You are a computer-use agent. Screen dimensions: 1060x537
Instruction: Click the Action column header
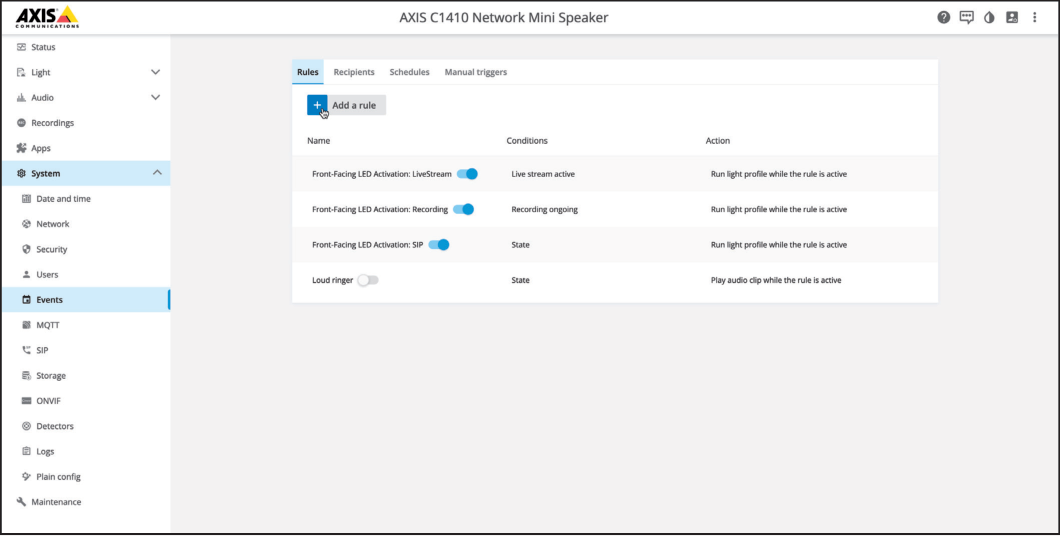click(718, 141)
